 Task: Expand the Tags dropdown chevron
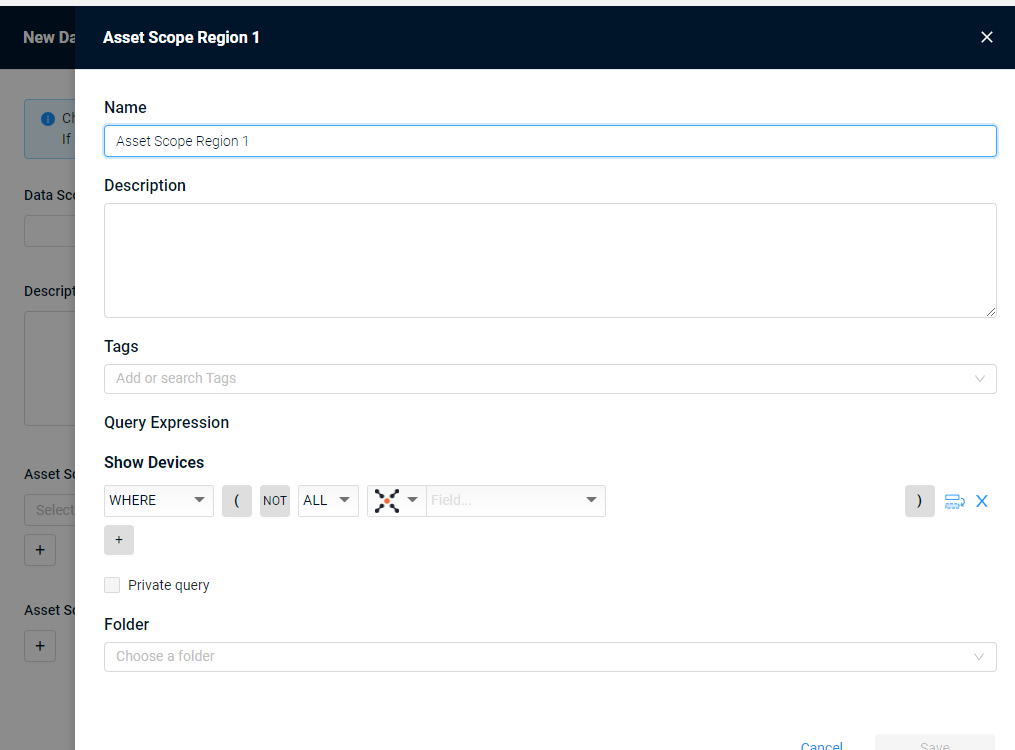[979, 379]
